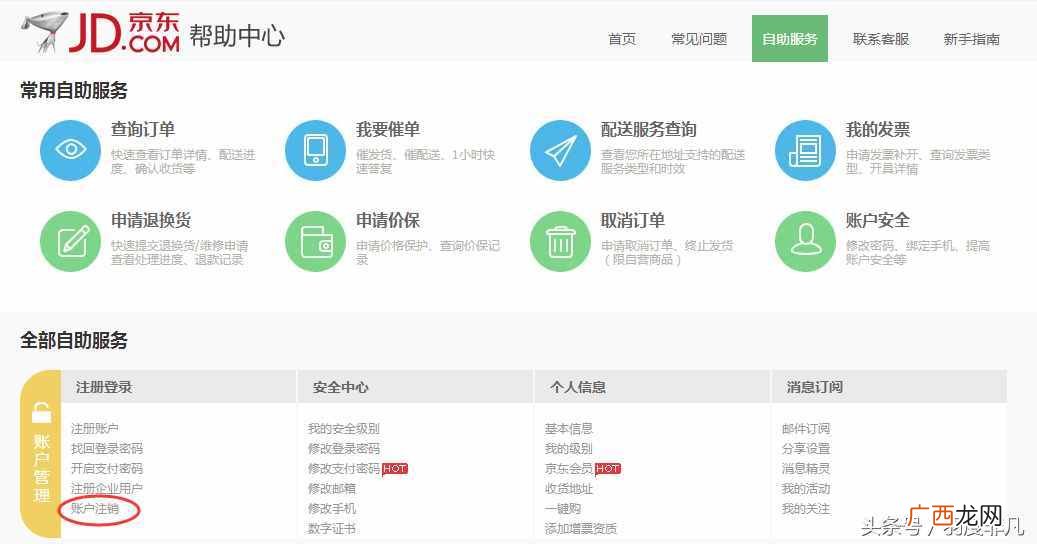Open 消息精灵 link
1037x544 pixels.
coord(806,468)
